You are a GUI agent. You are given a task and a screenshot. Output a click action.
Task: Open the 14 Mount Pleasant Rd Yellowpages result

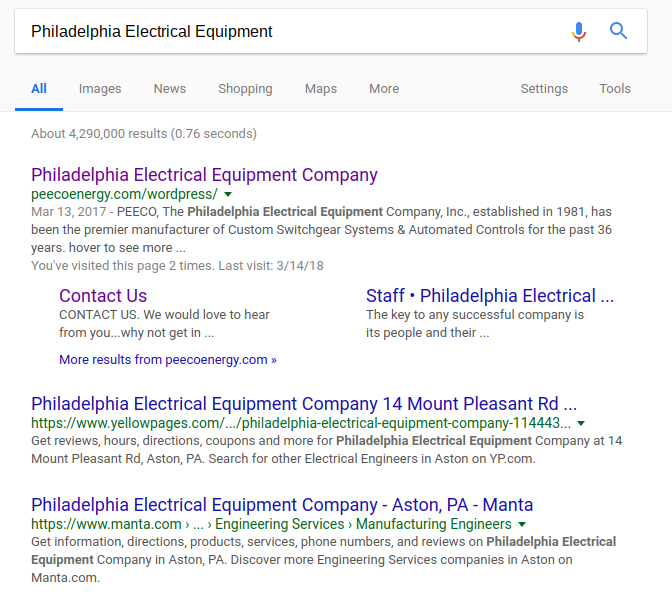click(x=304, y=404)
